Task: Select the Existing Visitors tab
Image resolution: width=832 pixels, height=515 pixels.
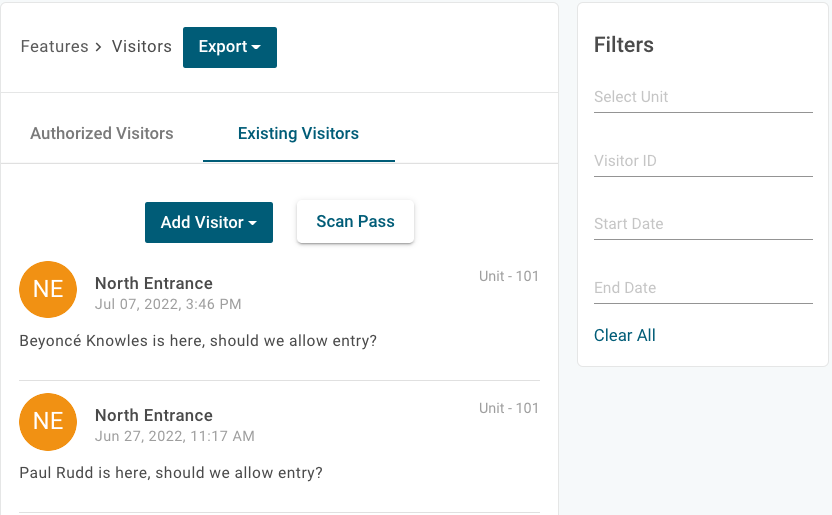Action: coord(298,133)
